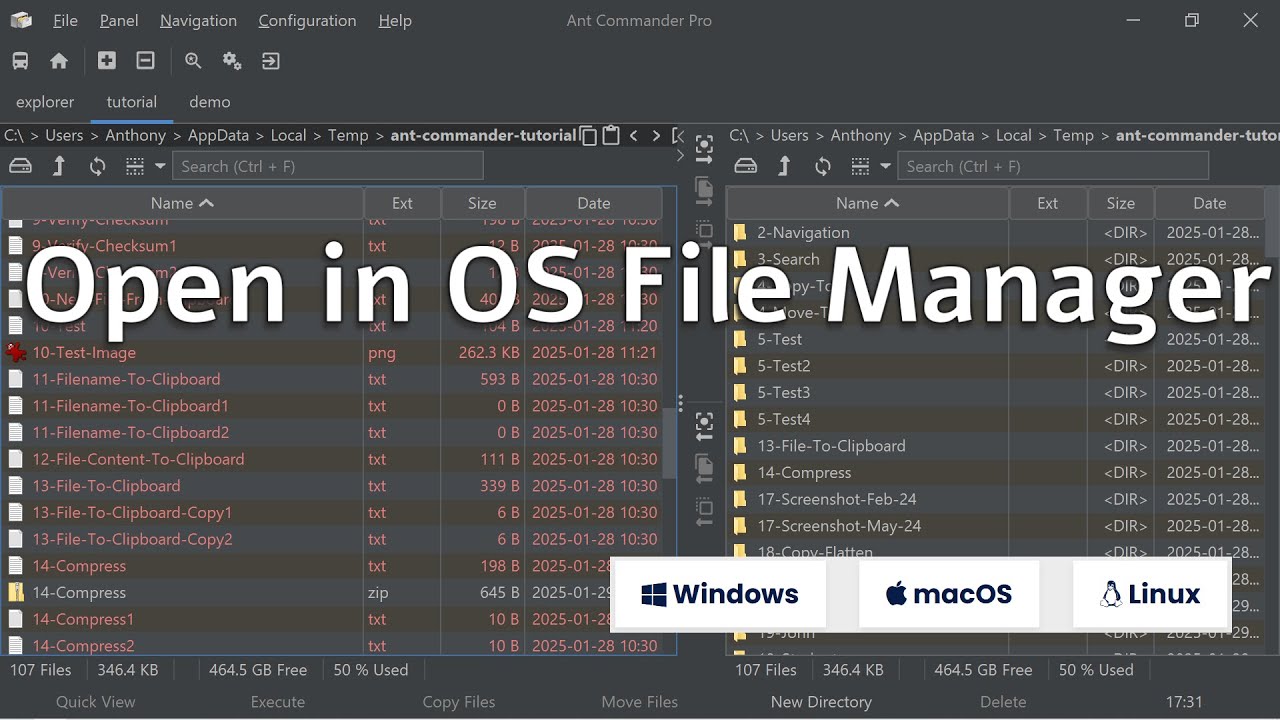
Task: Click lower dashed-box icon with left arrow between panels
Action: 704,510
